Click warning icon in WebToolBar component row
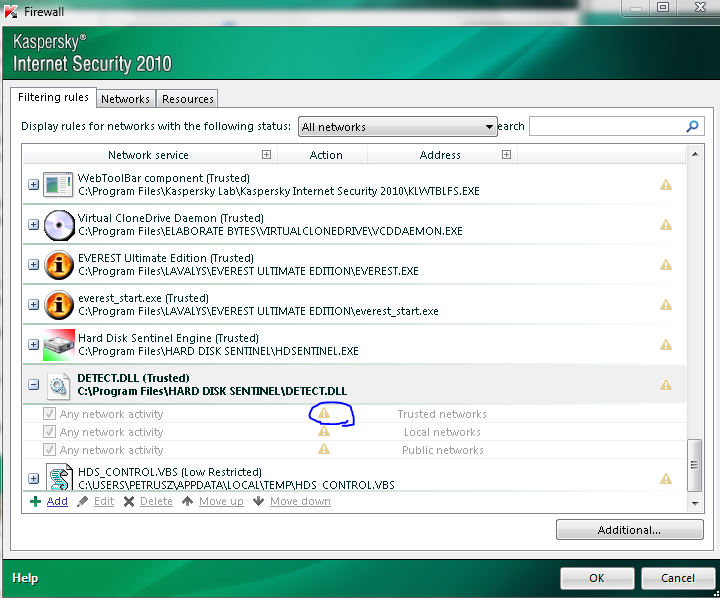 [666, 185]
